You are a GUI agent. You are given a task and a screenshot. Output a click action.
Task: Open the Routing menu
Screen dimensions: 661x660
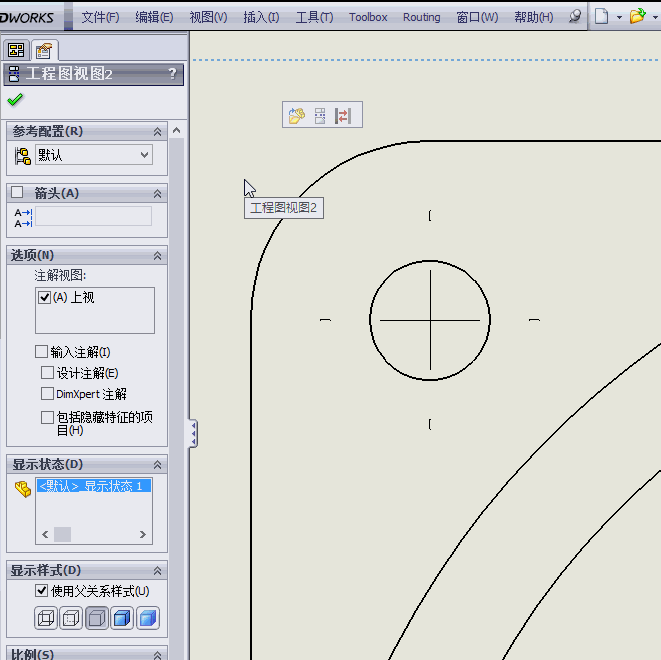tap(422, 17)
